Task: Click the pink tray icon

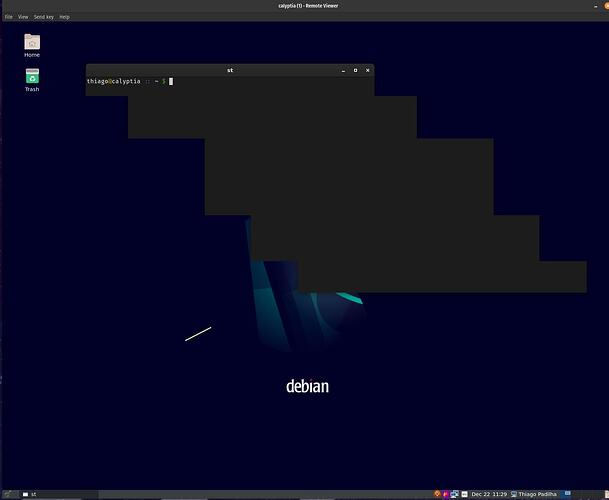Action: [x=446, y=494]
